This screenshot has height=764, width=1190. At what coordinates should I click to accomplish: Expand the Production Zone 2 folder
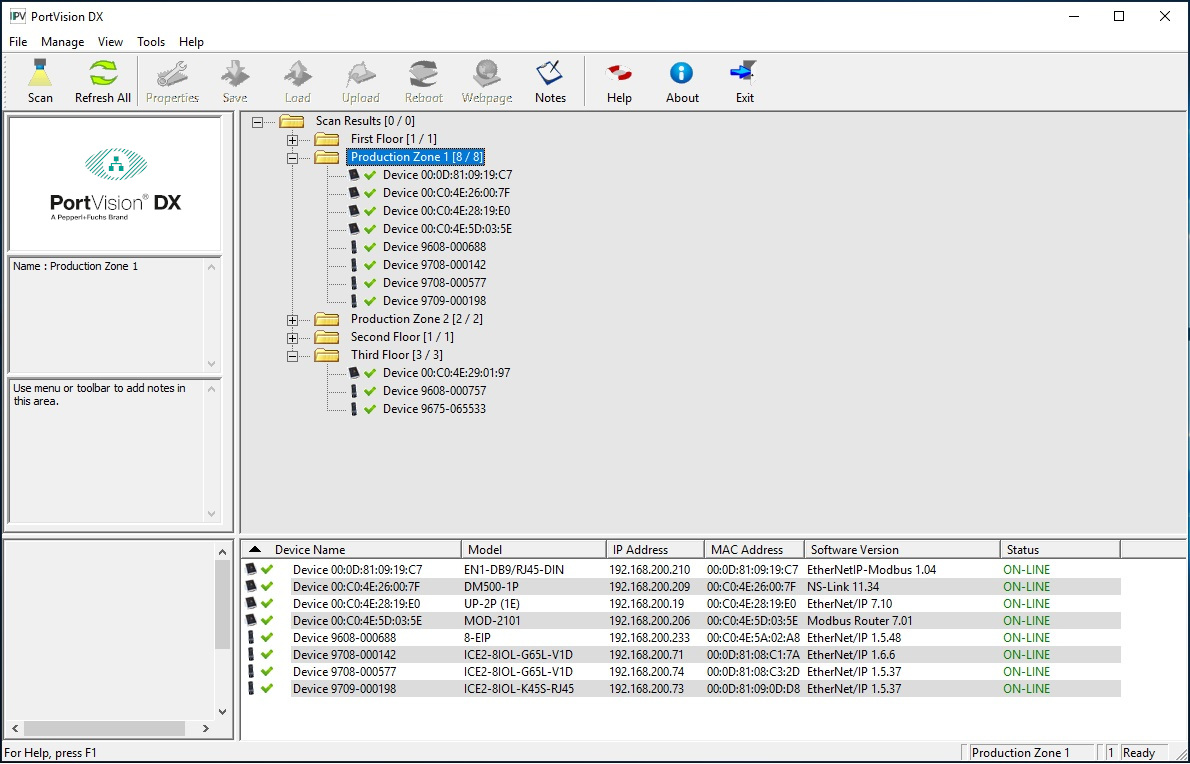[292, 319]
